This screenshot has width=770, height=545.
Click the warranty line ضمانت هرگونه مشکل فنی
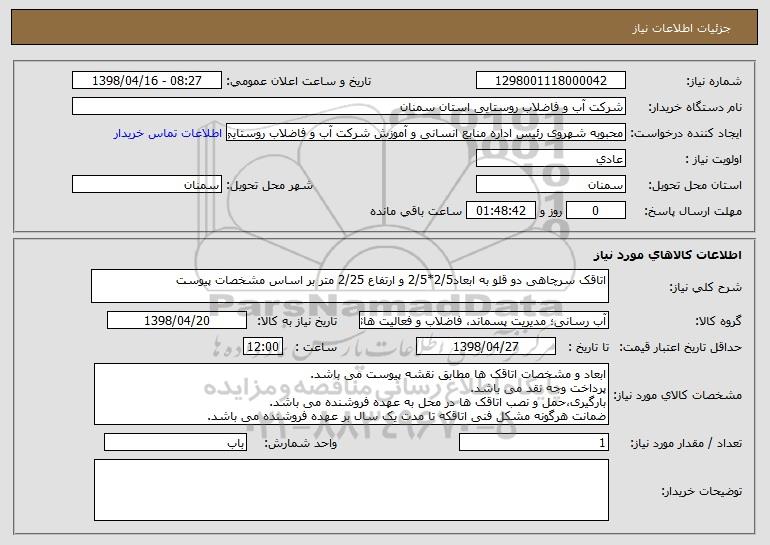pos(407,416)
